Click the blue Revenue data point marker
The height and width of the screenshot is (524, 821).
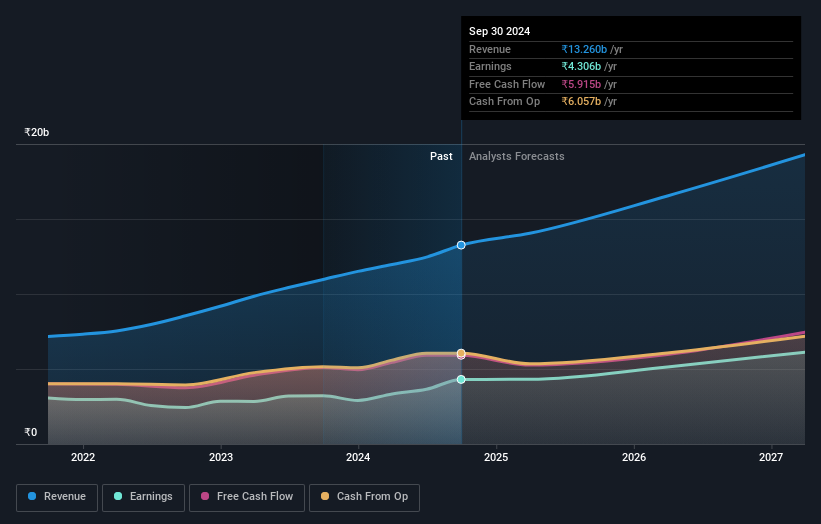[461, 245]
